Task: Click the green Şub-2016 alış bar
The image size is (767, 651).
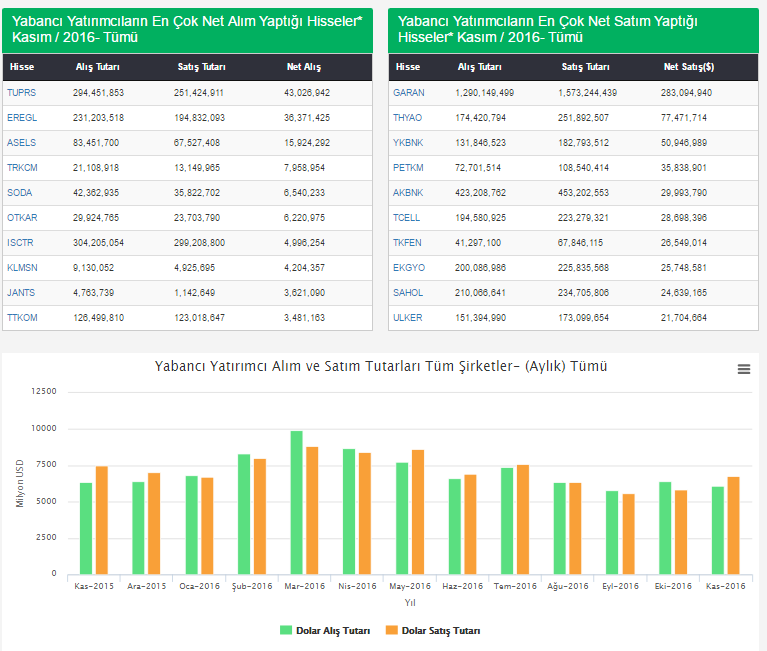Action: point(244,514)
